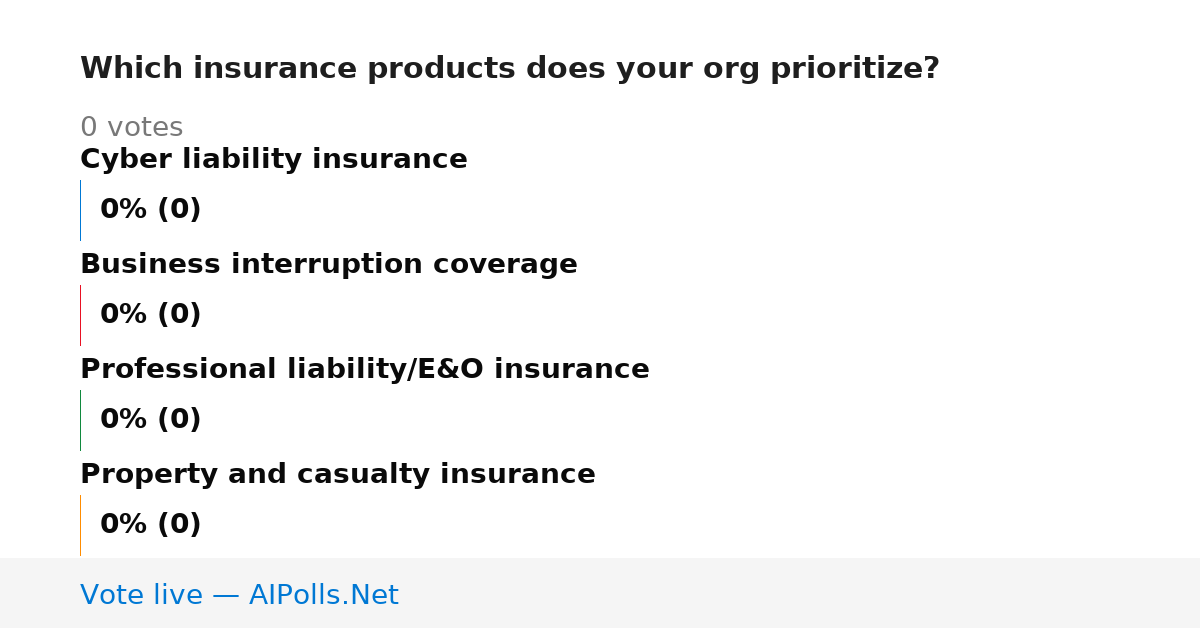Click the gray footer bar
The width and height of the screenshot is (1200, 628).
point(600,593)
